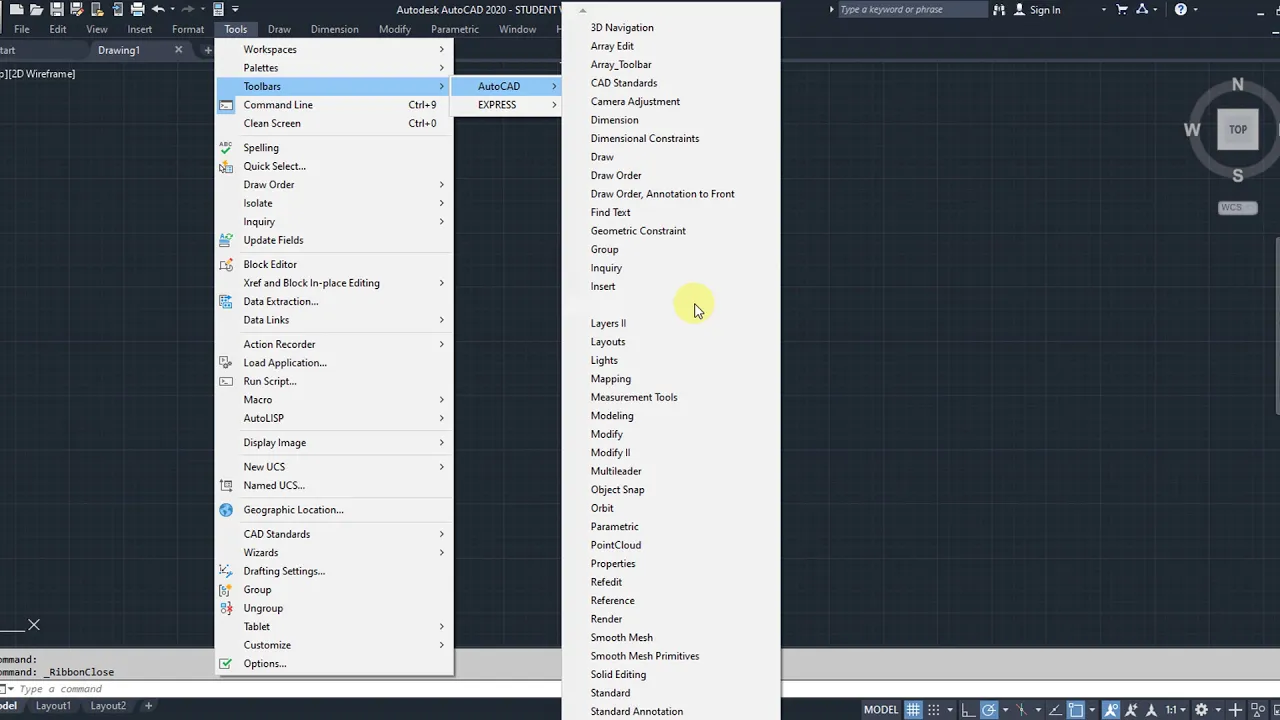Close the Drawing1 tab
This screenshot has height=720, width=1280.
pos(179,50)
